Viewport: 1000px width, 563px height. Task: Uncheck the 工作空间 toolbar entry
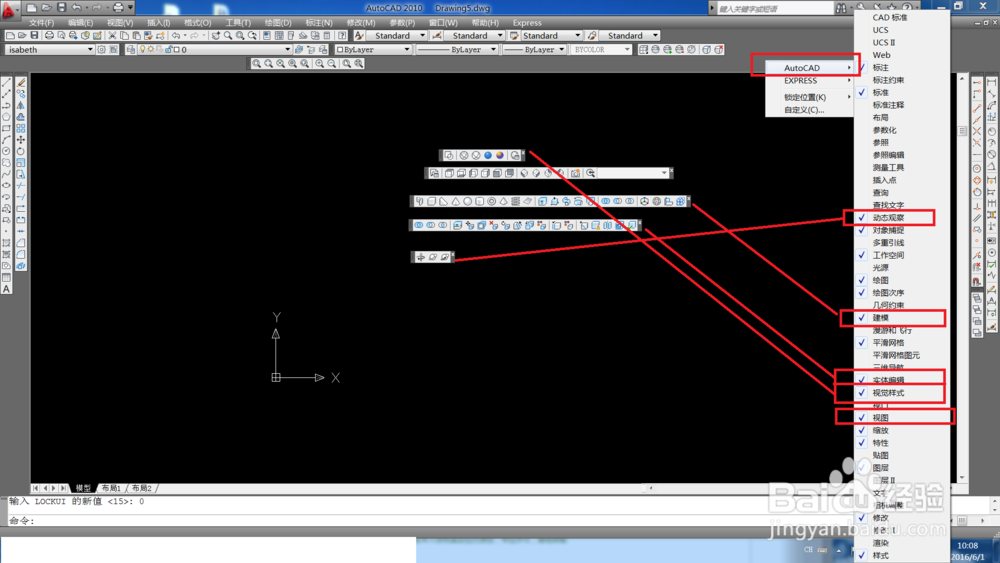tap(902, 255)
